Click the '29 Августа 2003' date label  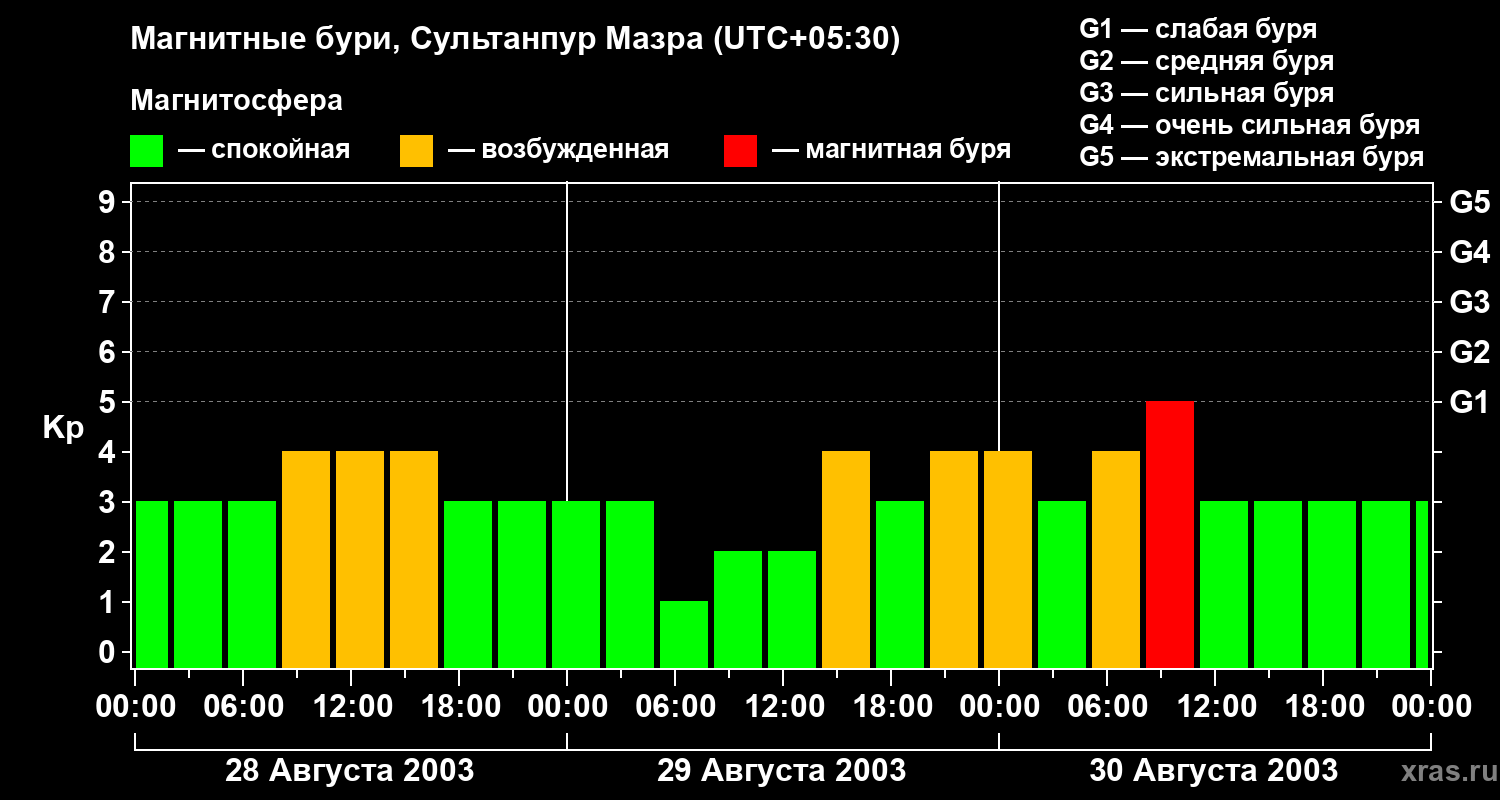coord(782,771)
